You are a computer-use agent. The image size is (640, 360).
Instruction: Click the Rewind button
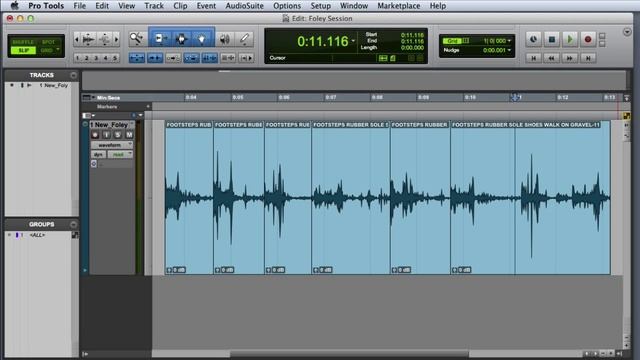551,58
